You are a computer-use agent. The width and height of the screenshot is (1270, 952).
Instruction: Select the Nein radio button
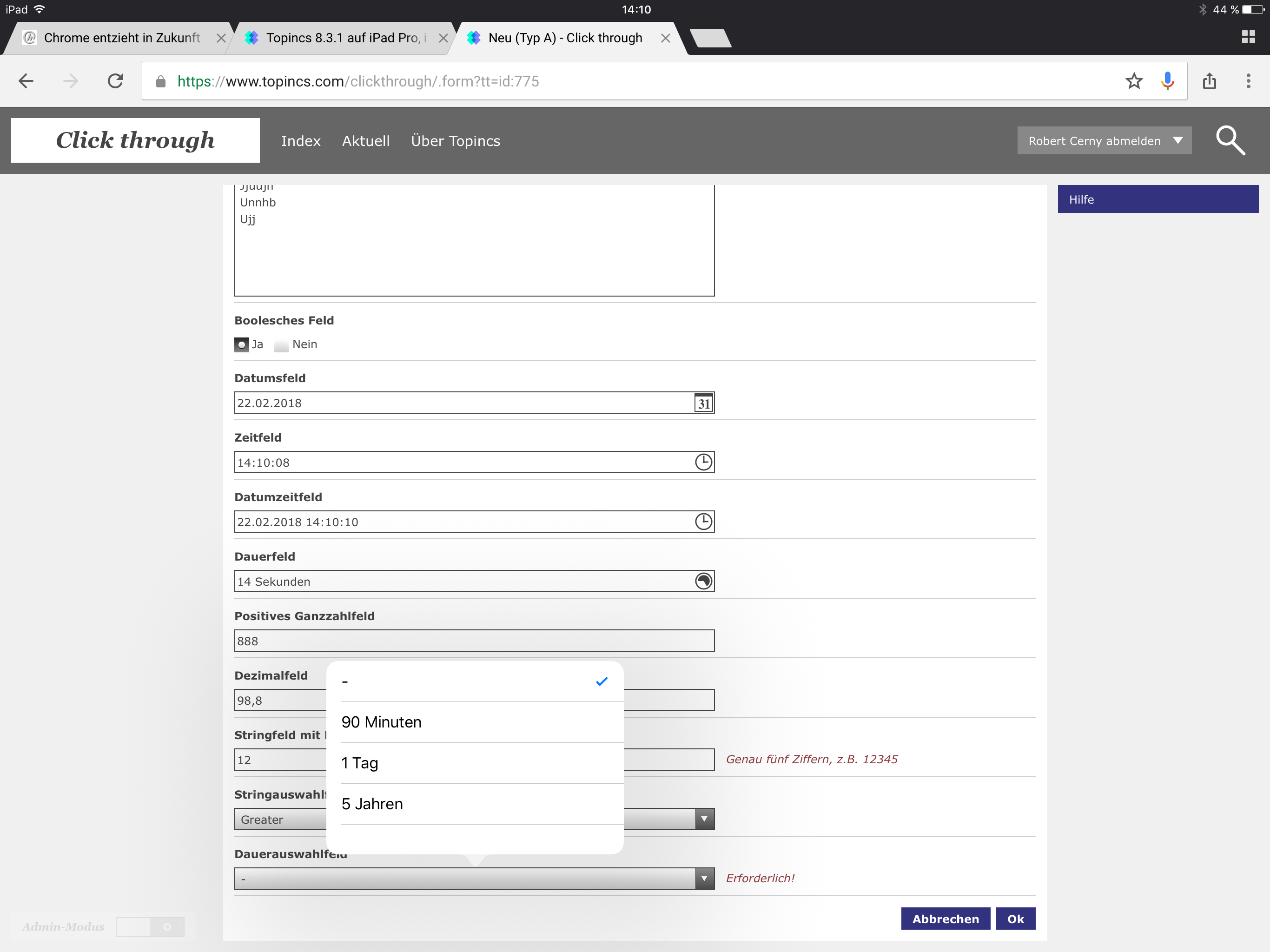tap(281, 344)
